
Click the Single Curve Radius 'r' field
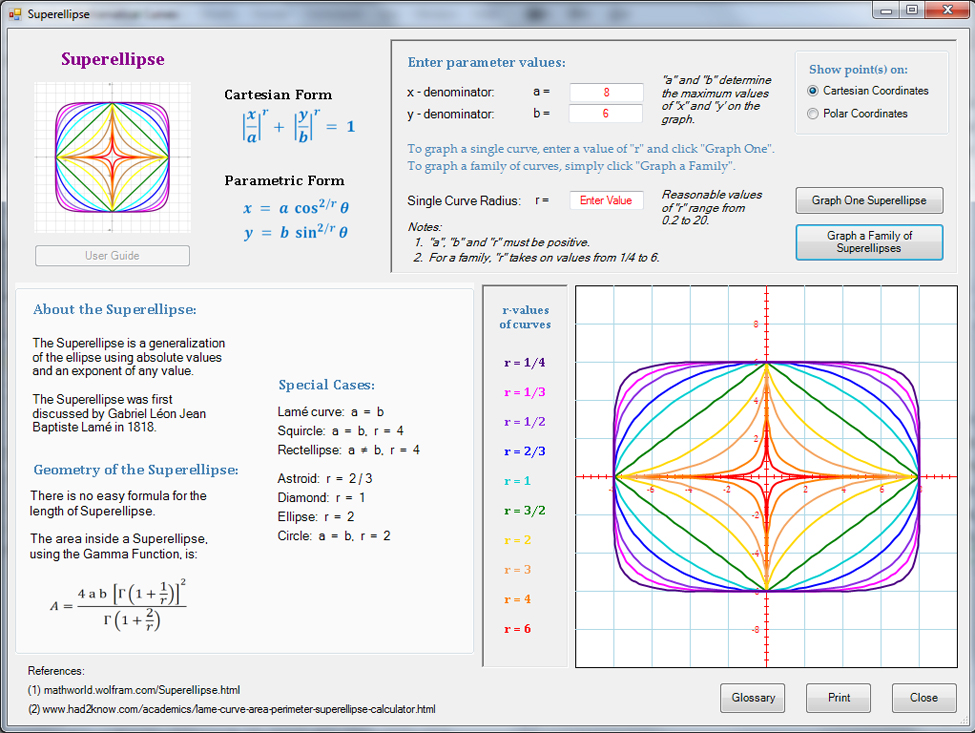606,200
